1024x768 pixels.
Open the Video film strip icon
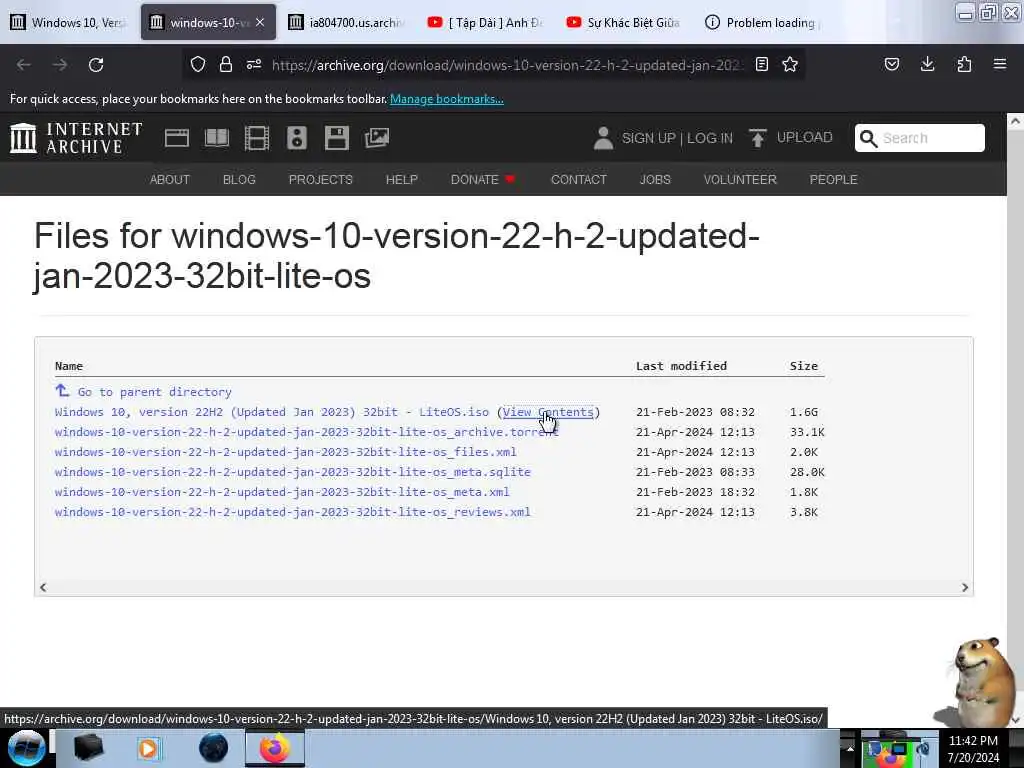pos(257,138)
